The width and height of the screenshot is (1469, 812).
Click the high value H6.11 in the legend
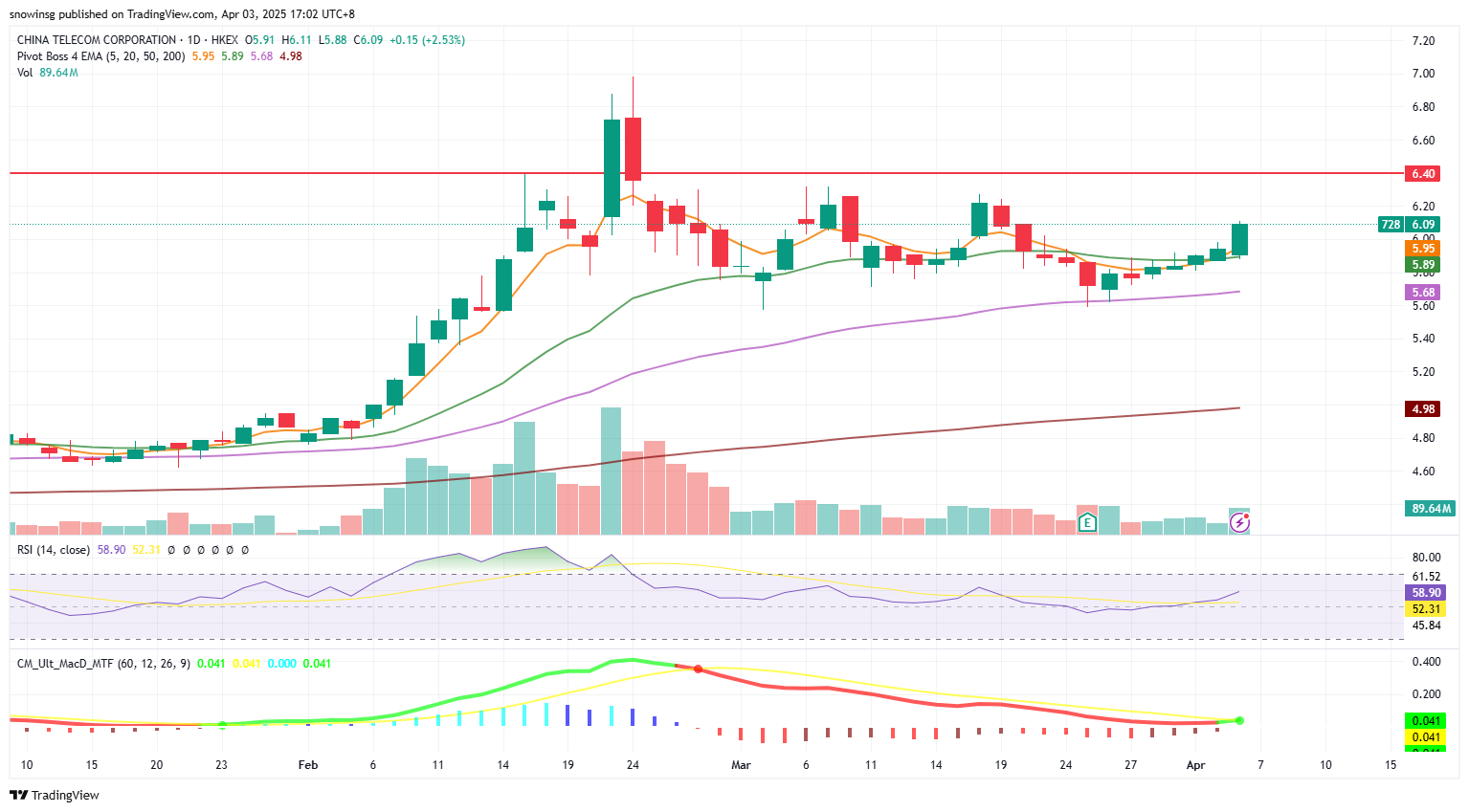[297, 40]
